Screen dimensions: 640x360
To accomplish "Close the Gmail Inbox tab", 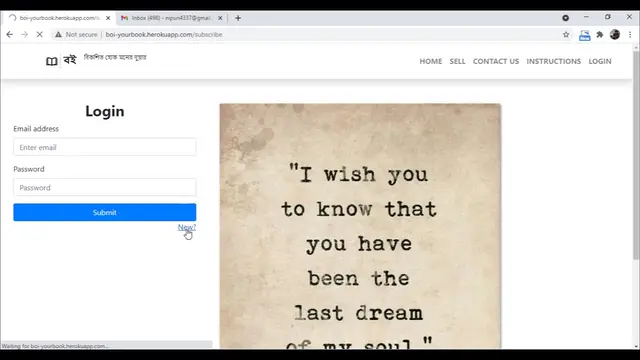I will (220, 18).
